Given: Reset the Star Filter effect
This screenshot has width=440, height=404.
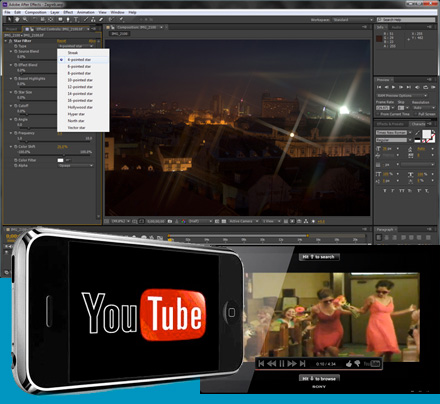Looking at the screenshot, I should click(61, 41).
